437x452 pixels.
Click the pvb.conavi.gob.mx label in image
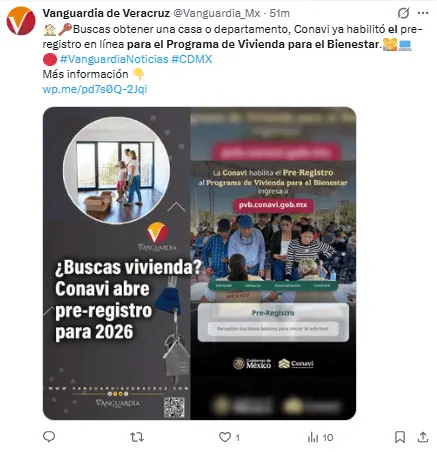[273, 205]
